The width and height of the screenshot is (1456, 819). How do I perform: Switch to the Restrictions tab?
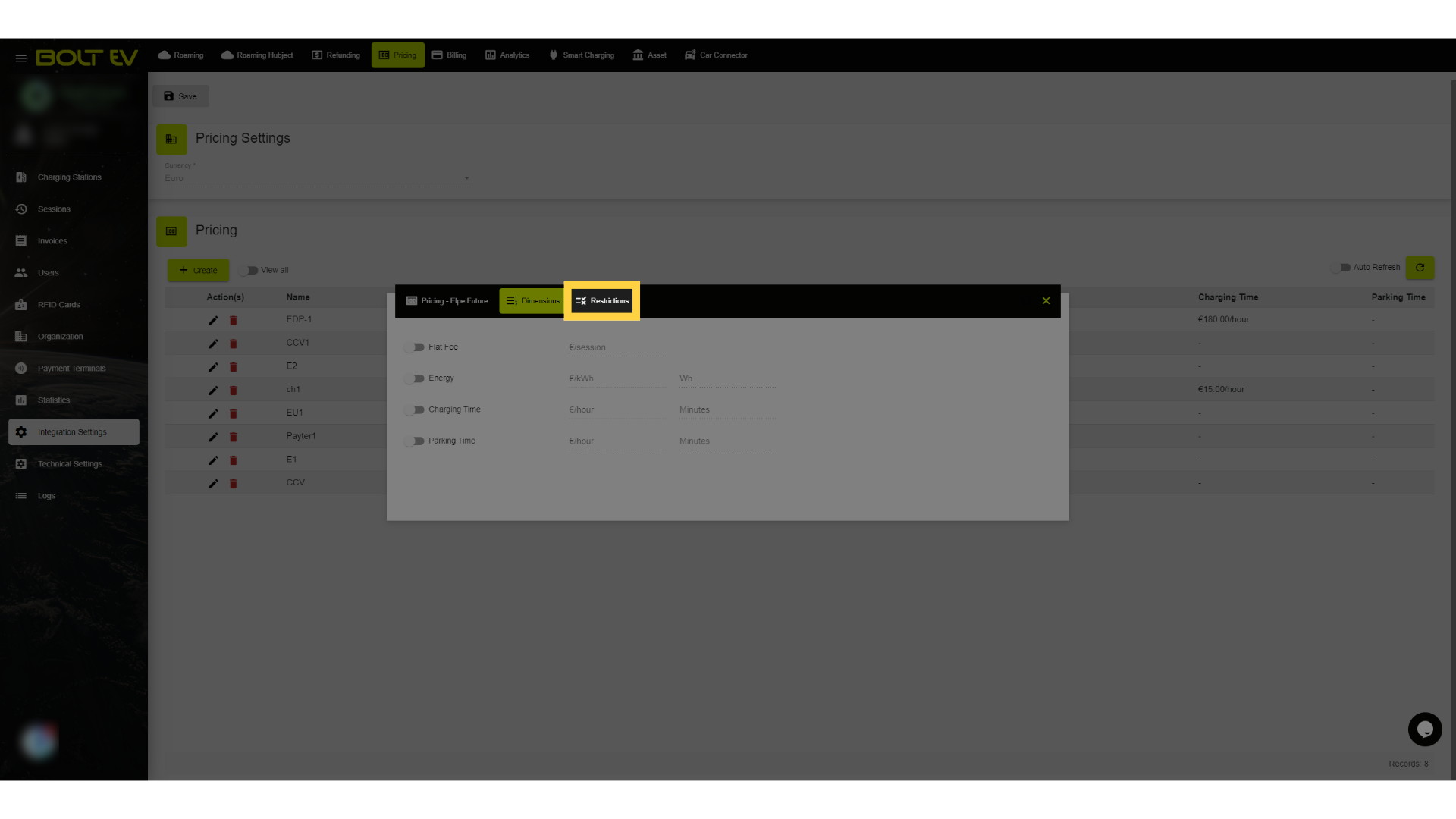click(602, 301)
